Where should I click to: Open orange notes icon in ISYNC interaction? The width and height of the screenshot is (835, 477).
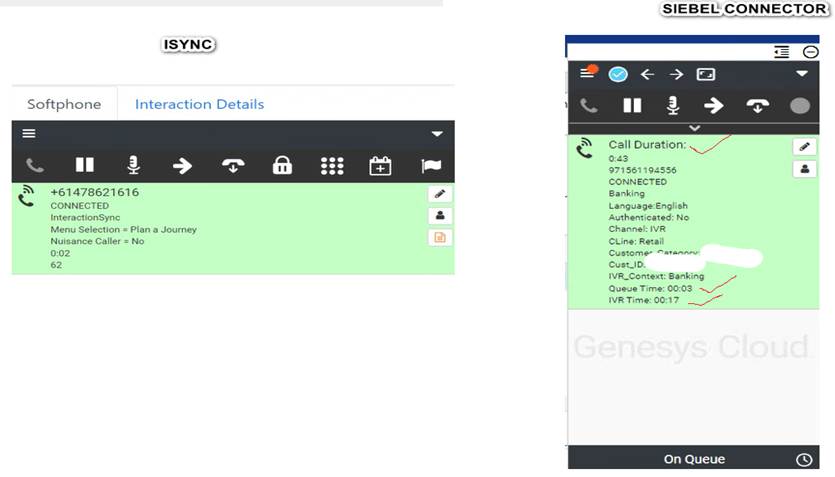[440, 237]
